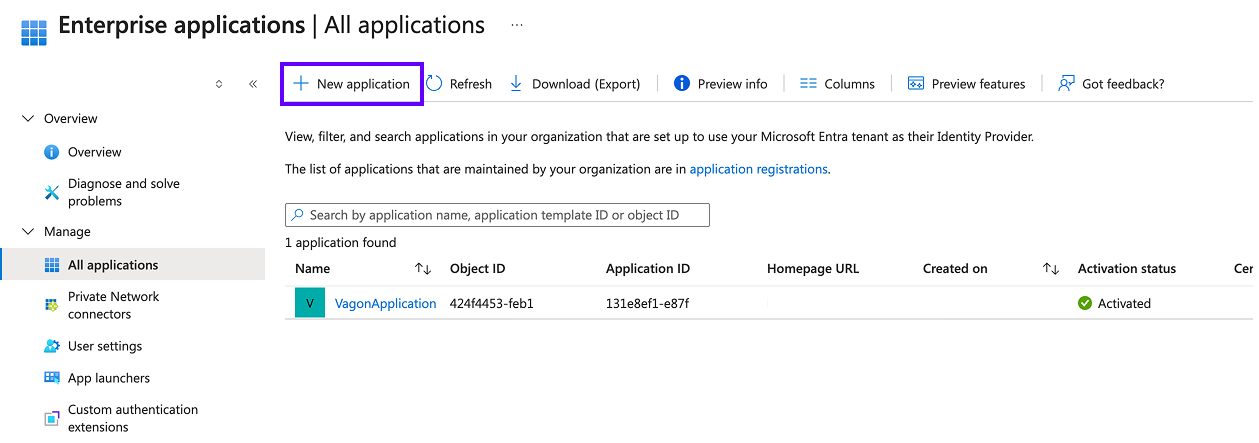Viewport: 1259px width, 443px height.
Task: Click the up-down expand toggle in sidebar header
Action: tap(219, 84)
